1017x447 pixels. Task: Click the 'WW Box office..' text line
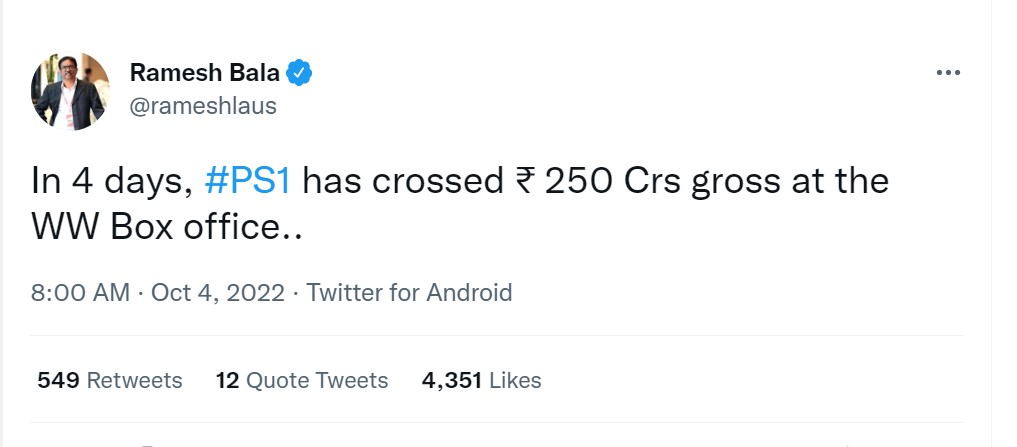[x=167, y=226]
